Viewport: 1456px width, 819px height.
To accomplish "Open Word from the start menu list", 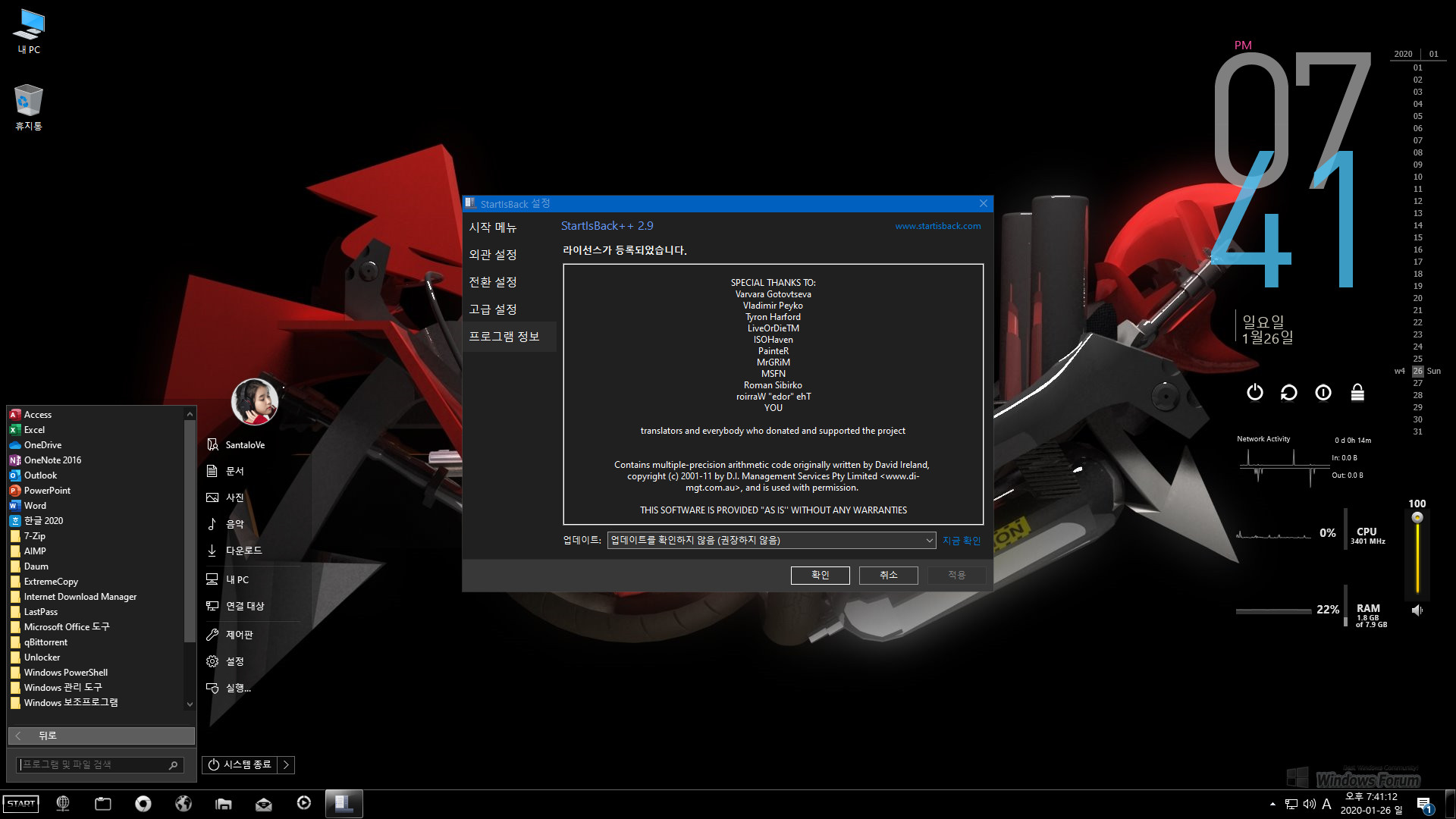I will [x=96, y=506].
